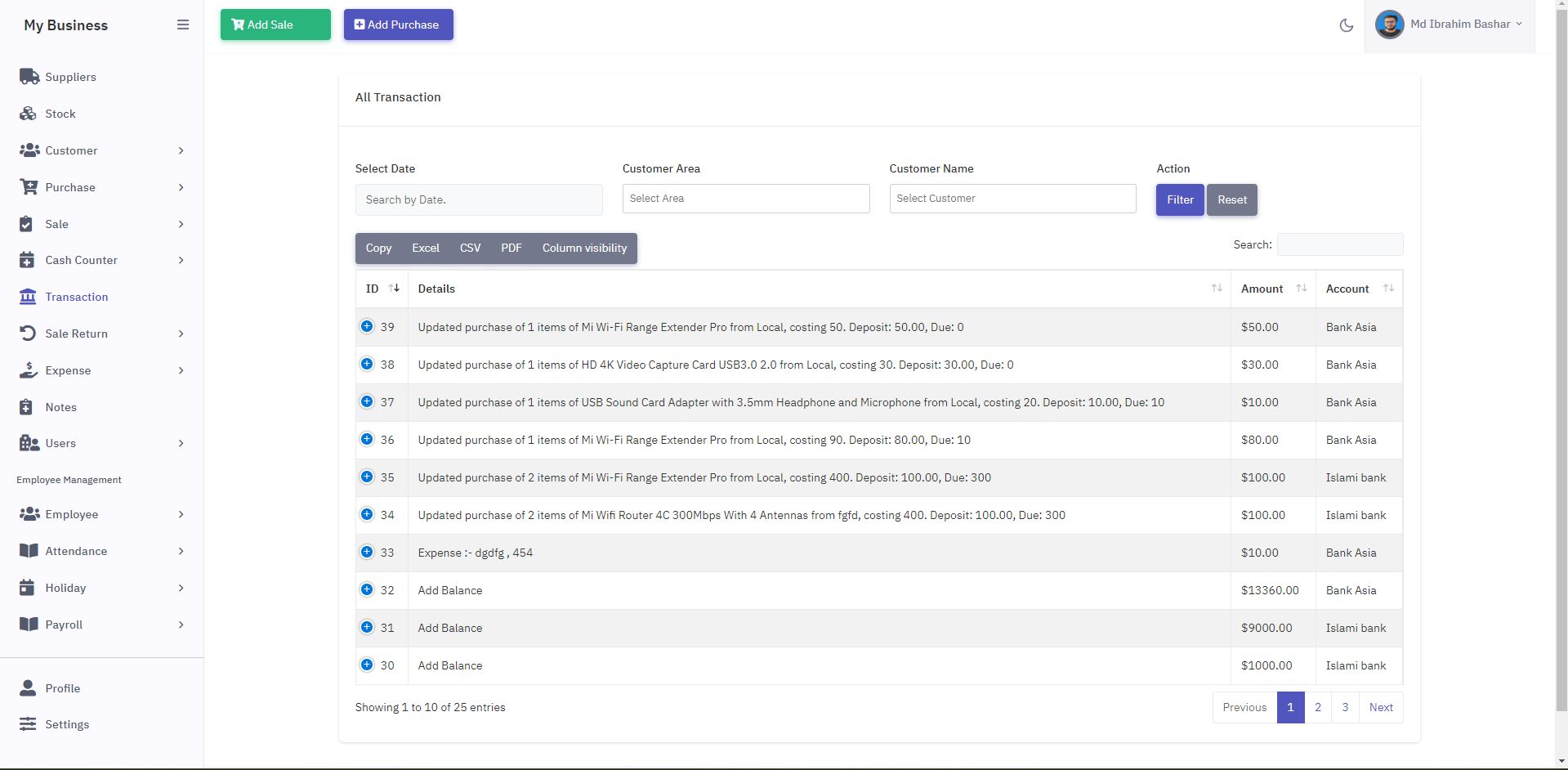Open the Stock menu item
Screen dimensions: 1568x770
pos(60,114)
